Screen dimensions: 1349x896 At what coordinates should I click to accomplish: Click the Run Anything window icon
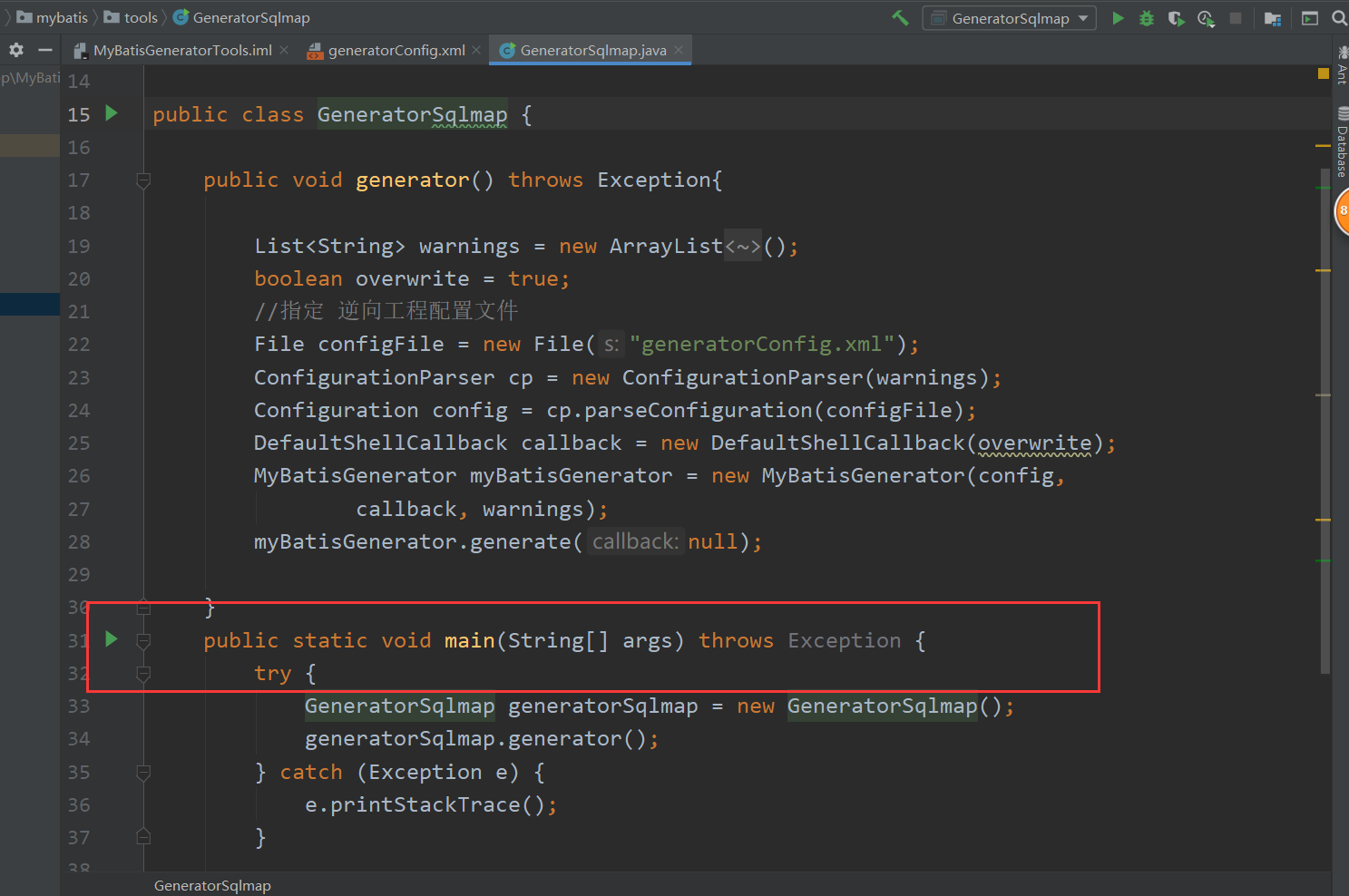[1309, 18]
